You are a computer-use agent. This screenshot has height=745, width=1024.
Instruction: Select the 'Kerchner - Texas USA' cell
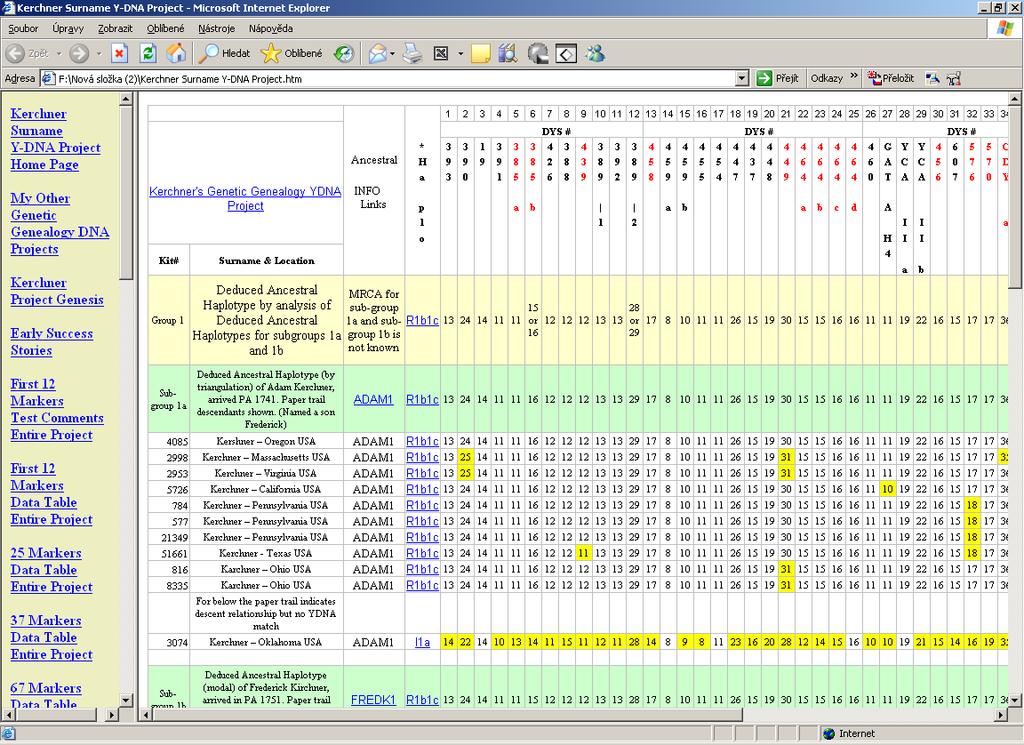[x=266, y=553]
